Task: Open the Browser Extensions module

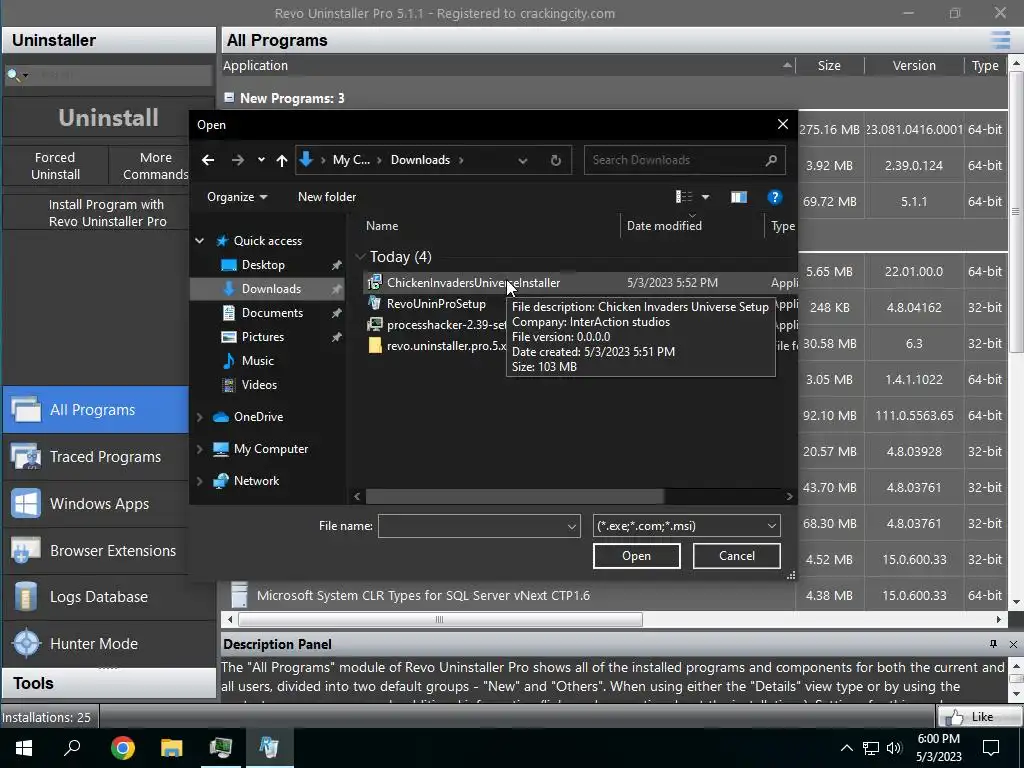Action: 96,551
